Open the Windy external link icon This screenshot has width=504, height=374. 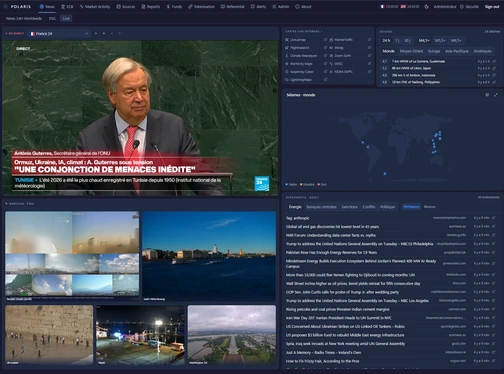point(369,48)
